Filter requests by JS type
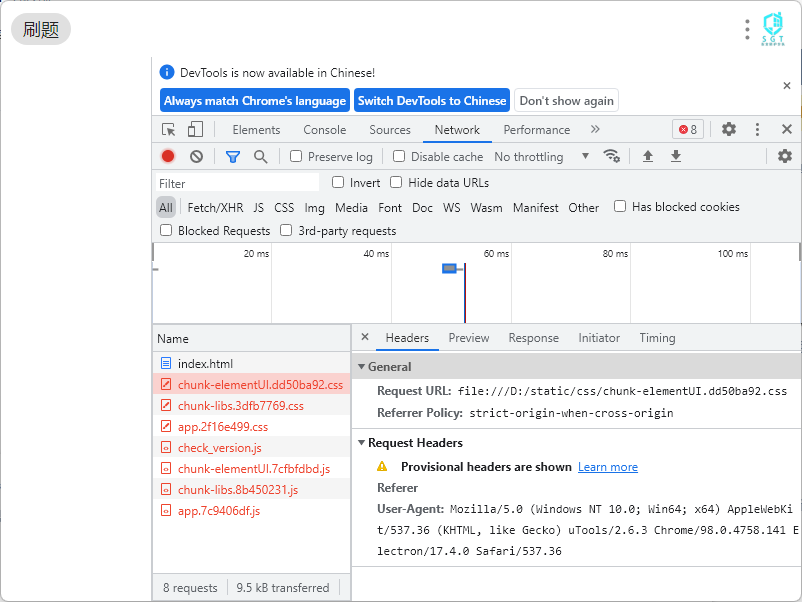The image size is (802, 602). click(258, 208)
